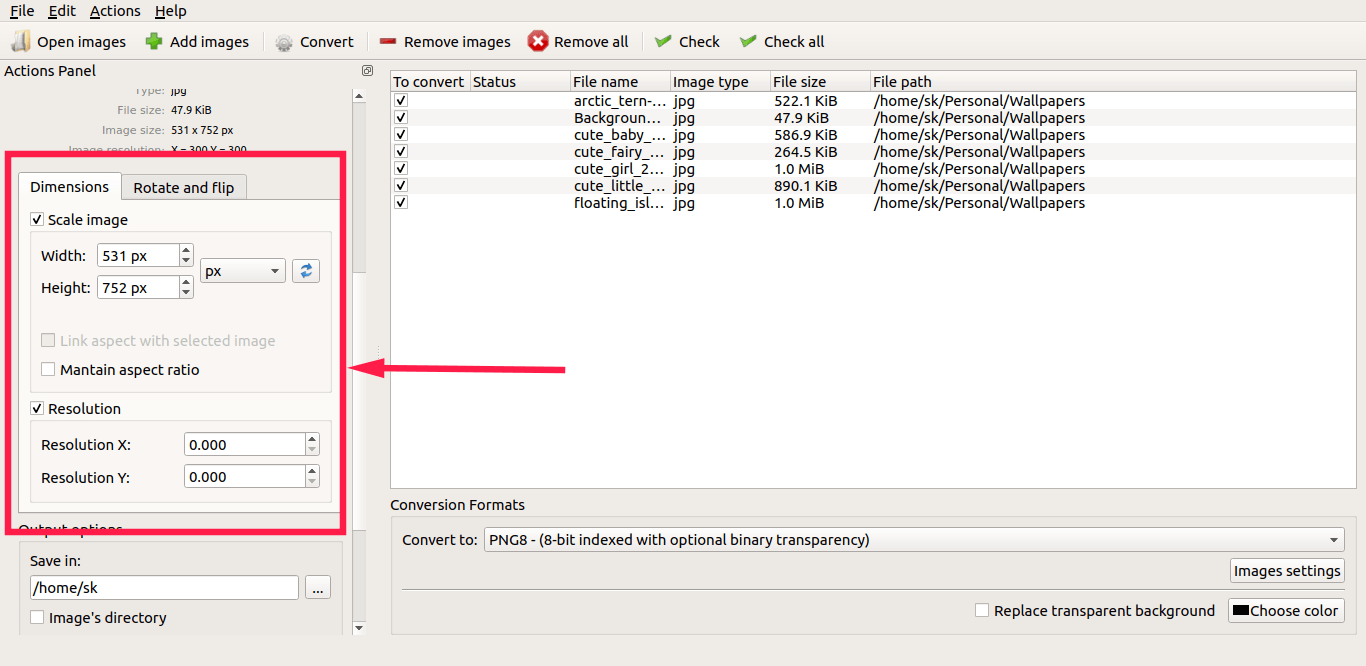Click the Resolution Y input field
Screen dimensions: 1366x666
click(245, 477)
